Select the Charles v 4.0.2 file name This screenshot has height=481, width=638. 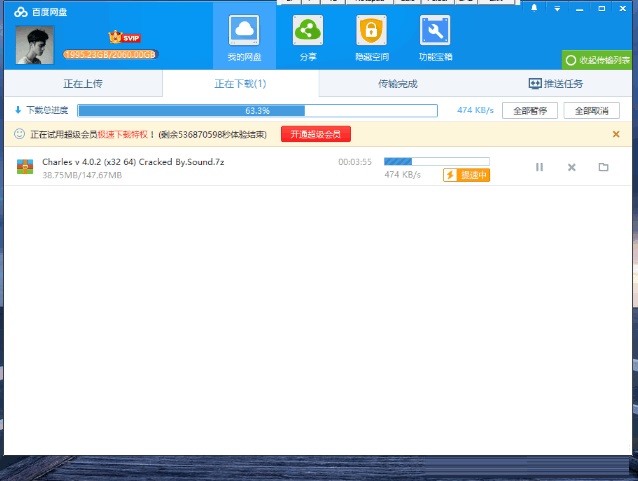133,162
